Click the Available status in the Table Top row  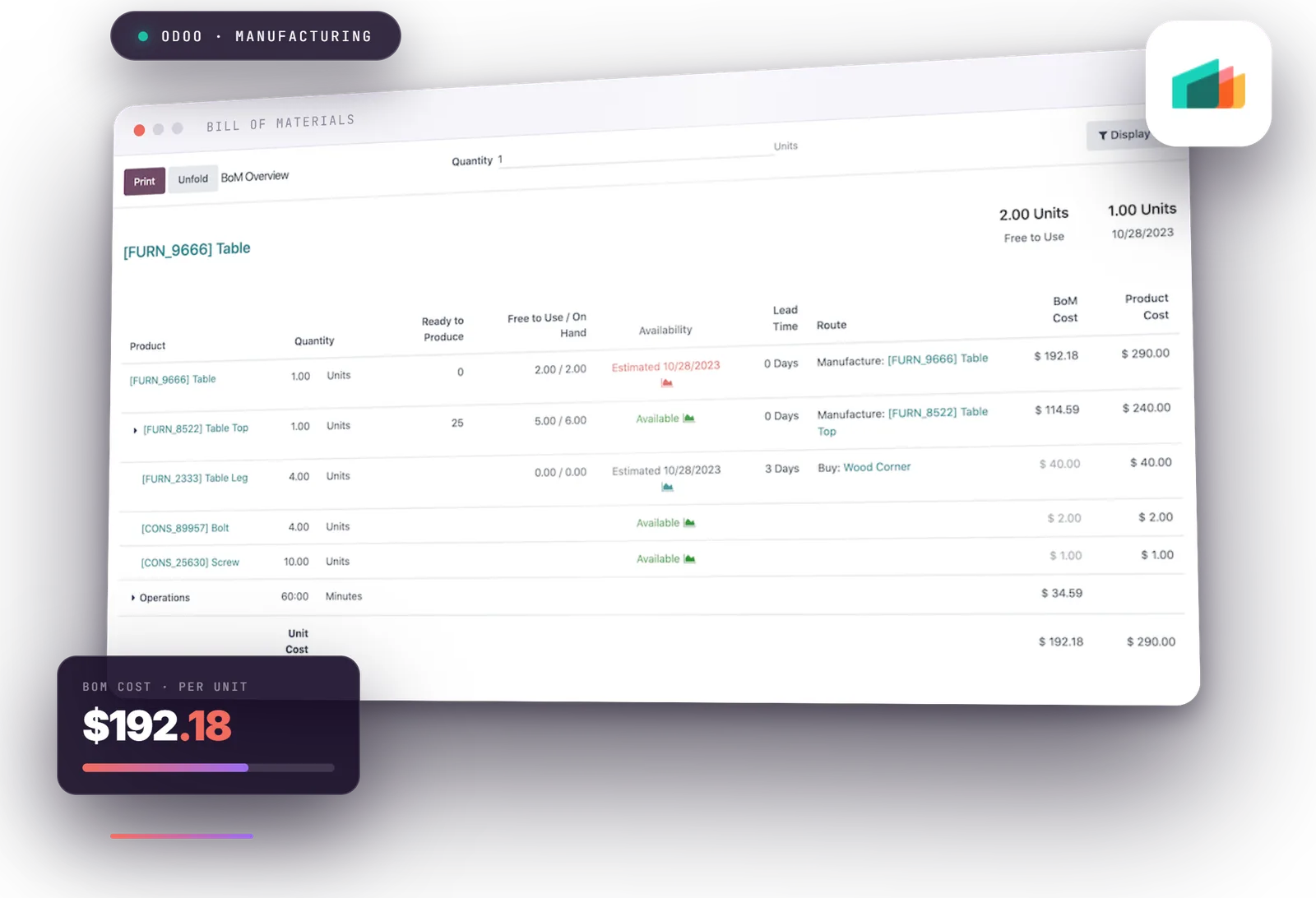point(657,419)
